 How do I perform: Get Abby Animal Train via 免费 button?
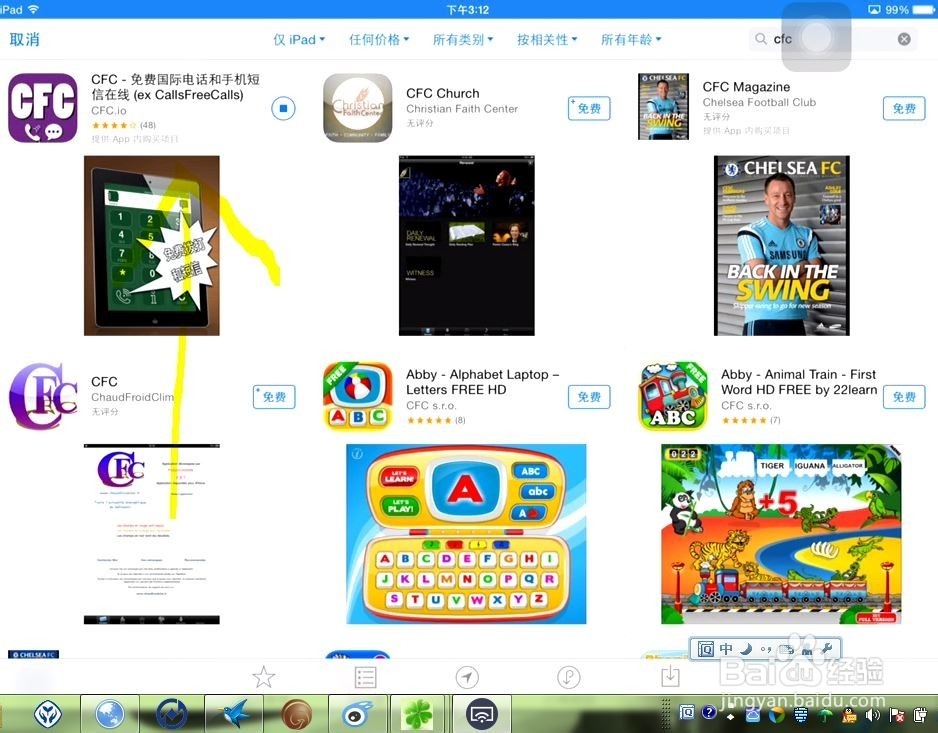coord(904,397)
